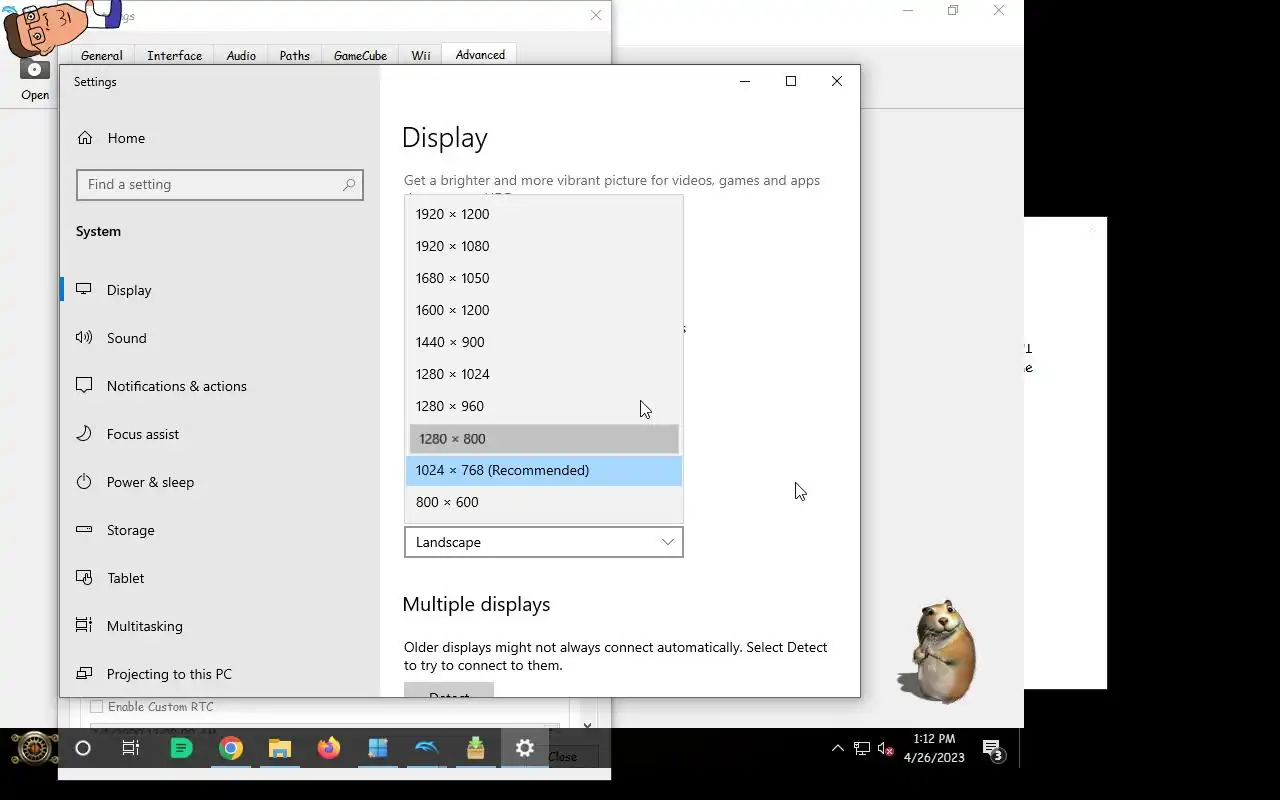This screenshot has height=800, width=1280.
Task: Open the steampunk Start button
Action: 34,748
